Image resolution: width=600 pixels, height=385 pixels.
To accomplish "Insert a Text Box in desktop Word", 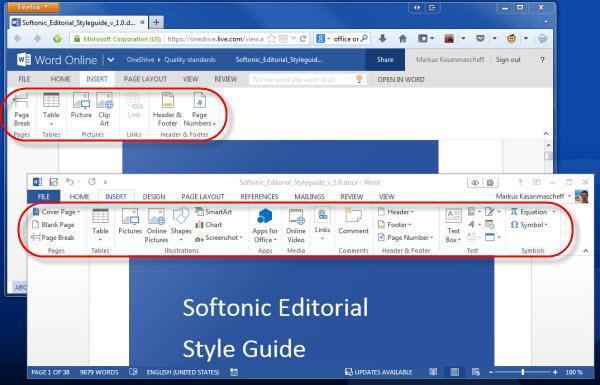I will [x=453, y=226].
